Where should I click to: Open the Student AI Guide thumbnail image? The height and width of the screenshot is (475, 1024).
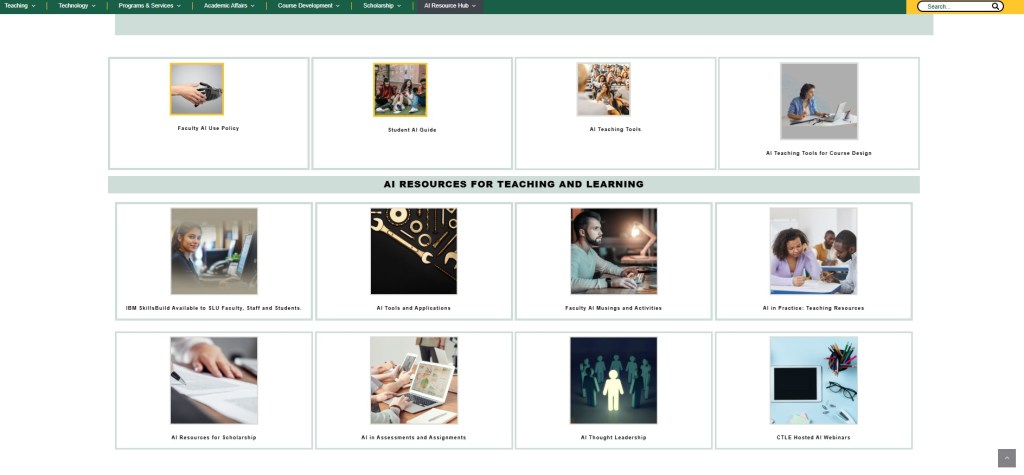pyautogui.click(x=400, y=90)
